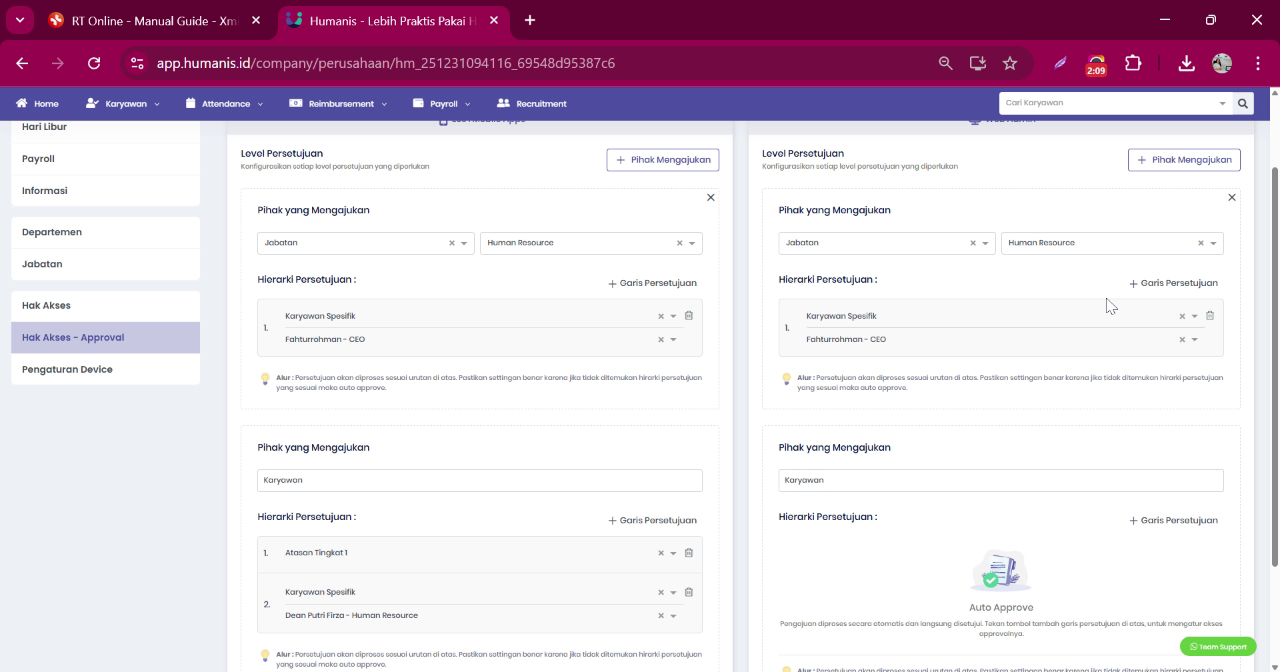Expand right panel Fahturrohman - CEO dropdown
Screen dimensions: 1280x672
[1194, 339]
